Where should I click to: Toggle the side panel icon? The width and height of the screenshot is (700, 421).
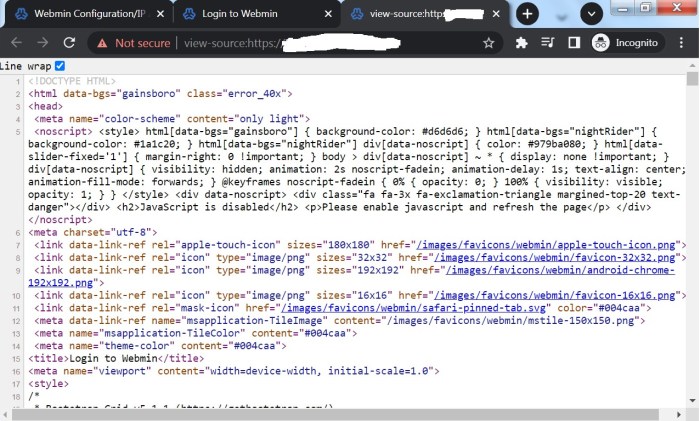[x=574, y=43]
